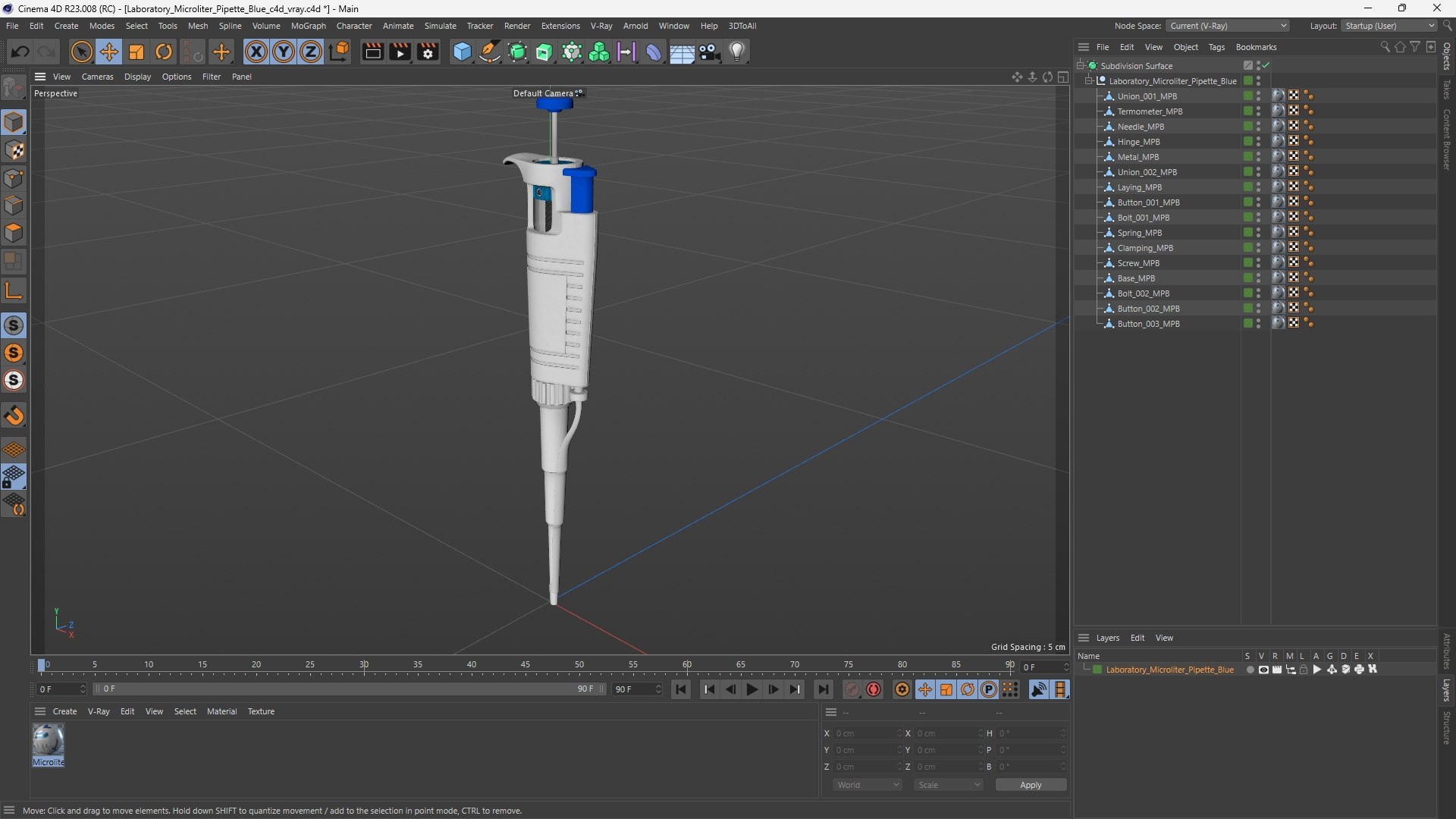Click the Floor grid object icon
Image resolution: width=1456 pixels, height=819 pixels.
click(682, 52)
